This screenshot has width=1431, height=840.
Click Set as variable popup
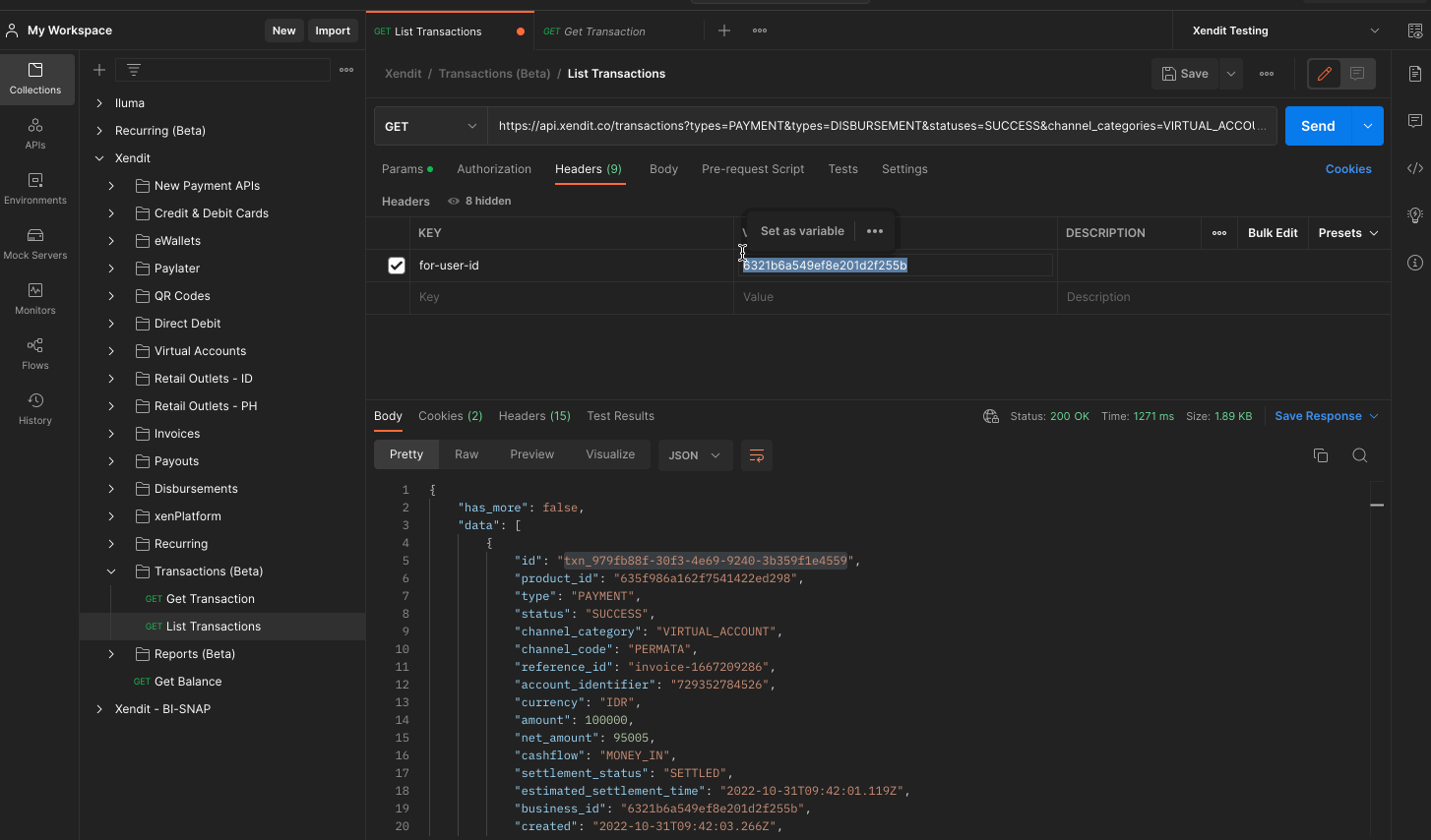coord(802,231)
